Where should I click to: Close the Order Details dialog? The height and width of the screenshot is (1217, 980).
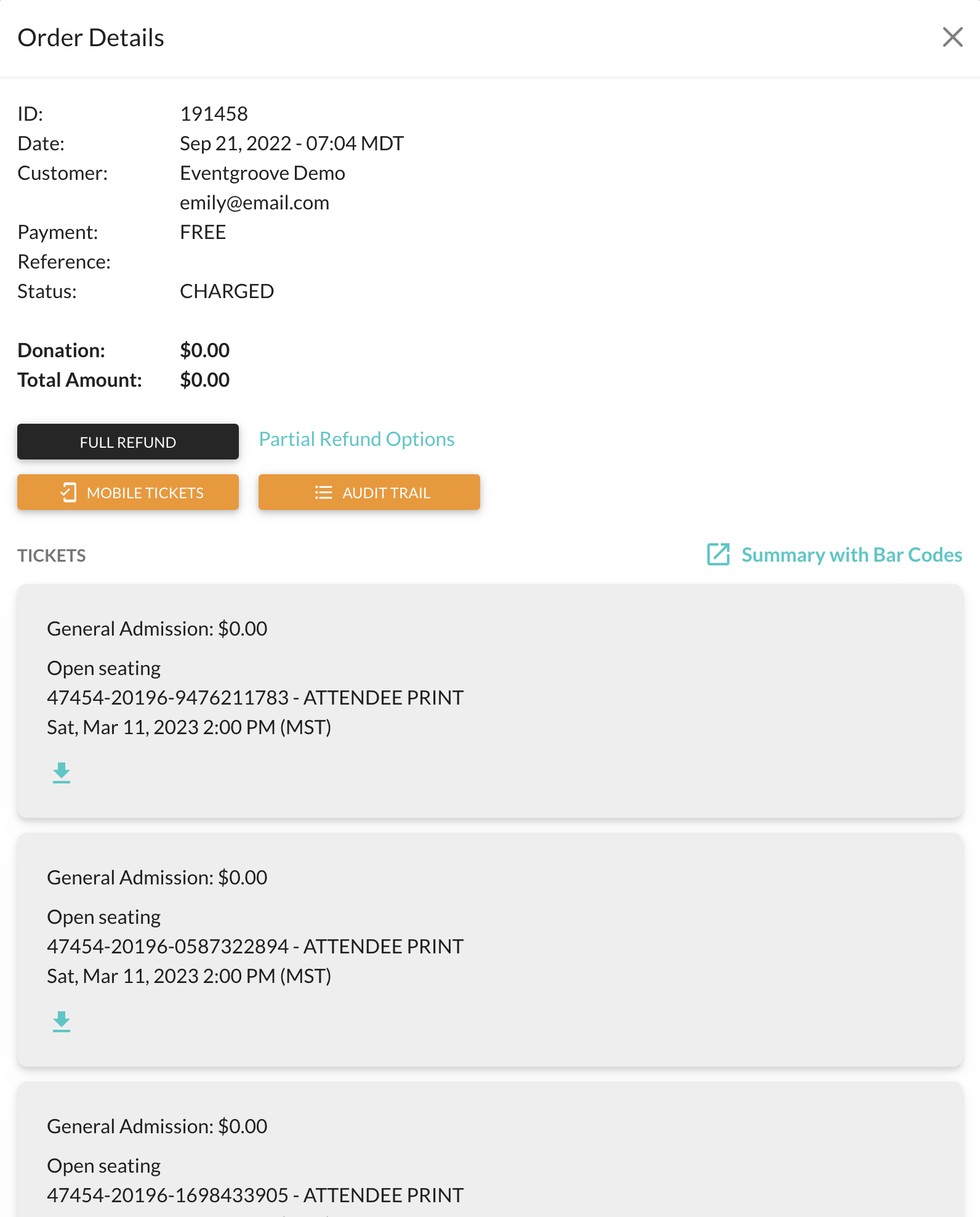point(952,38)
